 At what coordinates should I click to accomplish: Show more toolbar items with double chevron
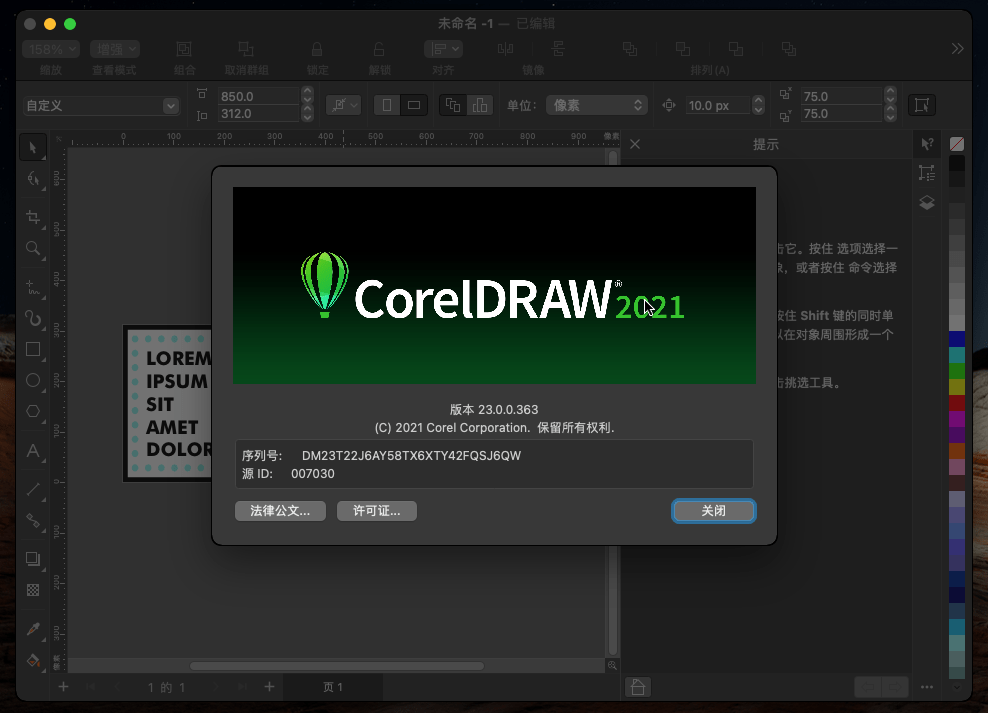pos(957,49)
